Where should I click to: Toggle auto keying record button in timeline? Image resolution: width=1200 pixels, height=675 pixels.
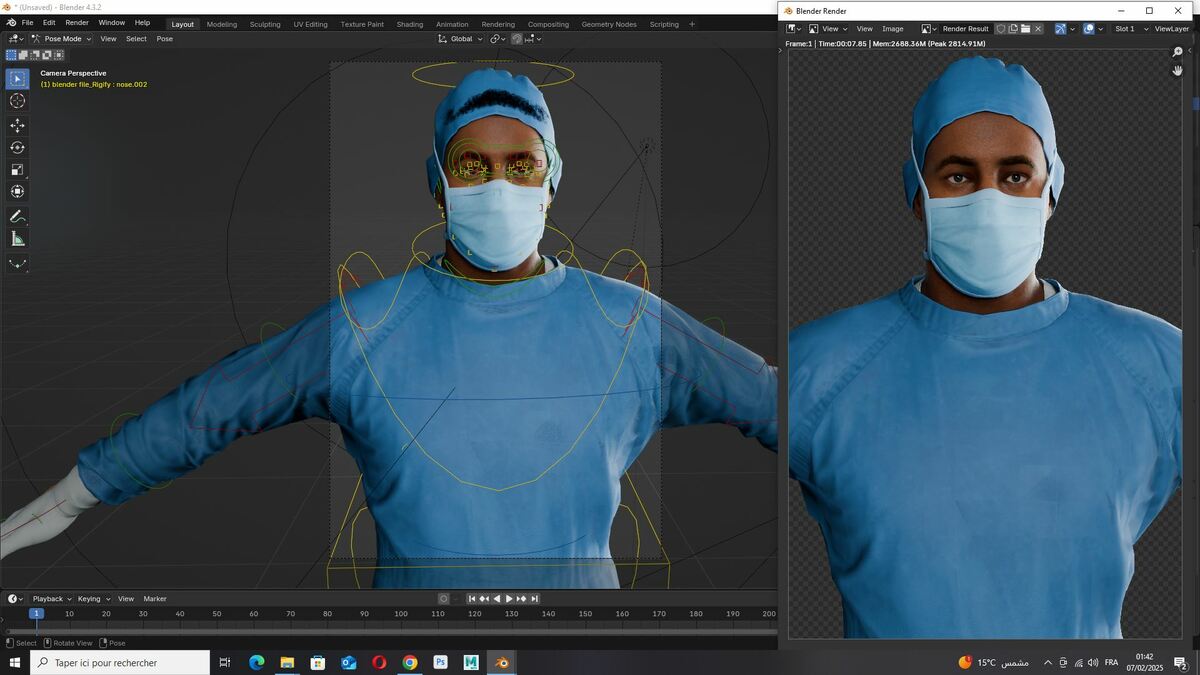[x=443, y=599]
